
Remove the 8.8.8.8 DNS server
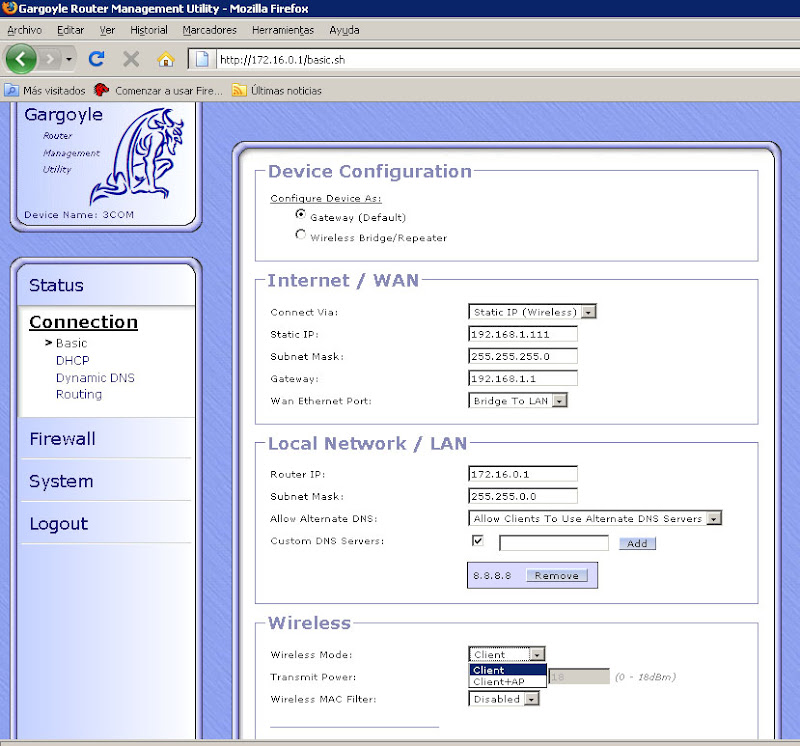click(556, 576)
